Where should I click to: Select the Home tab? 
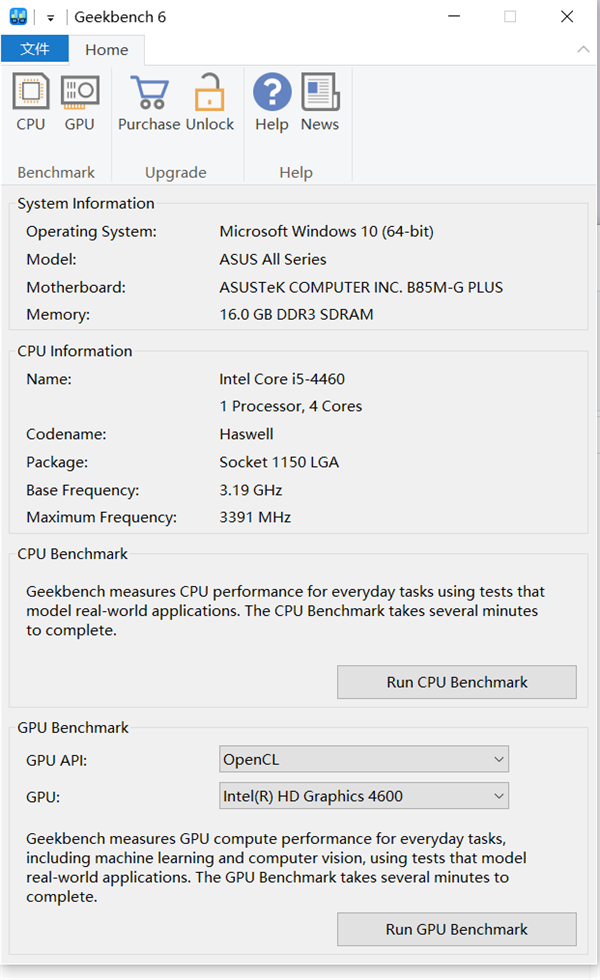point(107,49)
